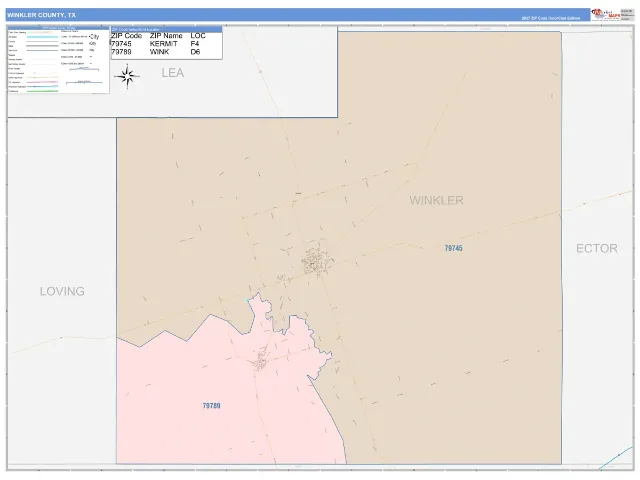Click 79745 in the ZIP index table
The height and width of the screenshot is (480, 640).
tap(121, 44)
